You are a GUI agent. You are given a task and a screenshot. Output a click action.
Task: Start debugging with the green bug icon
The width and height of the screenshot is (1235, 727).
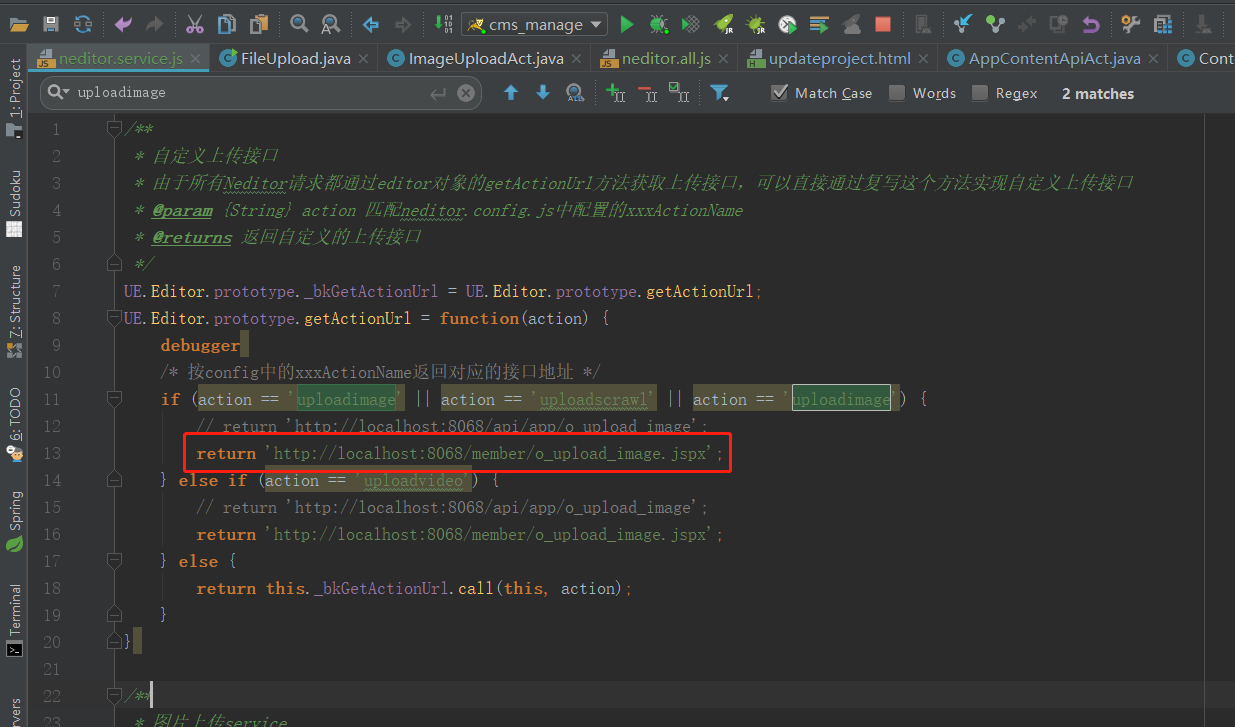(658, 24)
